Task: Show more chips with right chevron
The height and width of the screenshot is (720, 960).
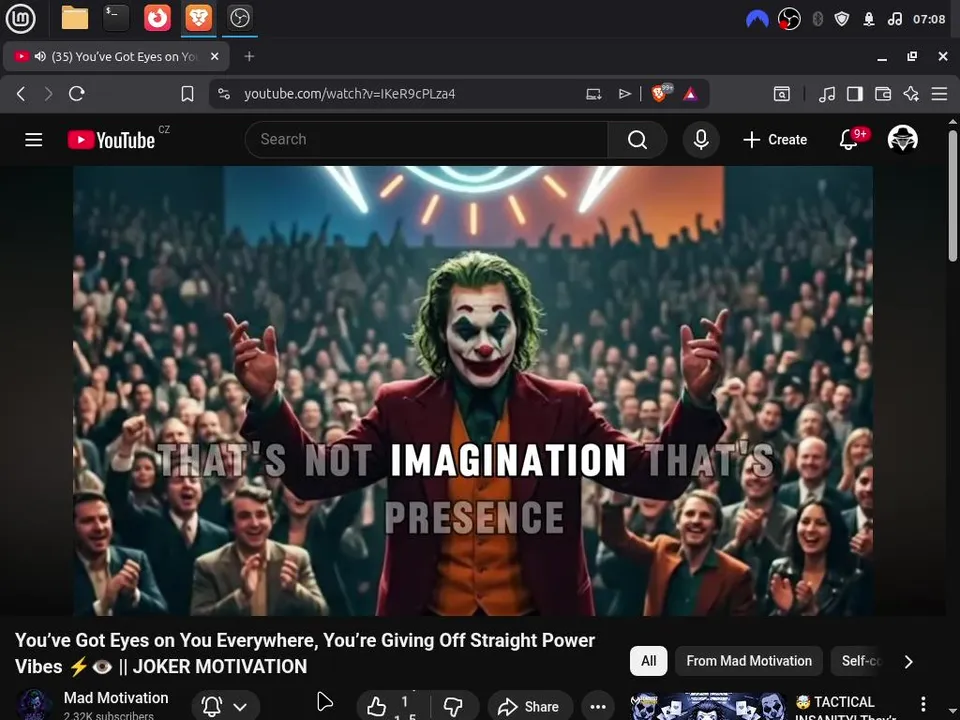Action: (909, 662)
